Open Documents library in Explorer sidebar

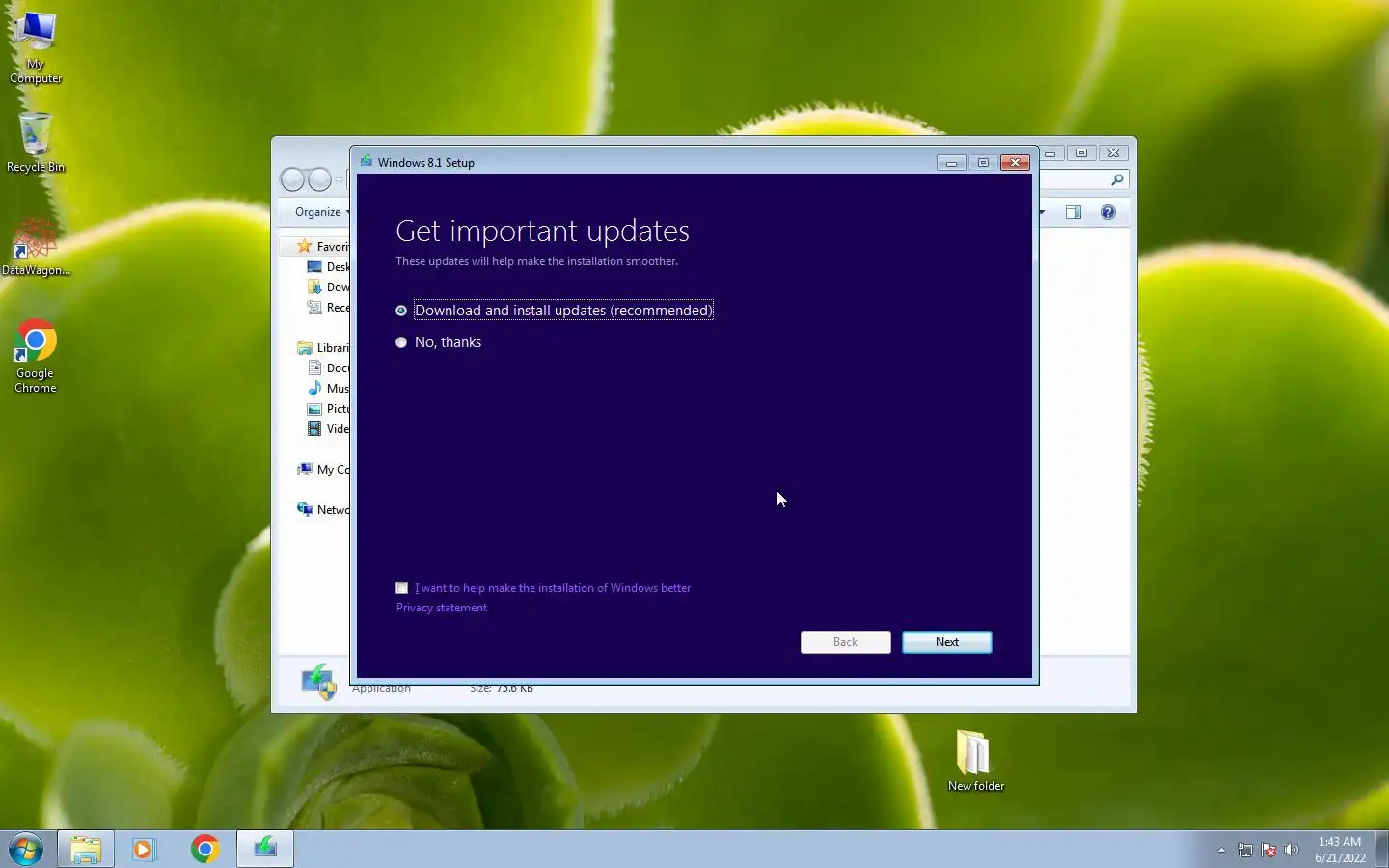click(x=328, y=368)
